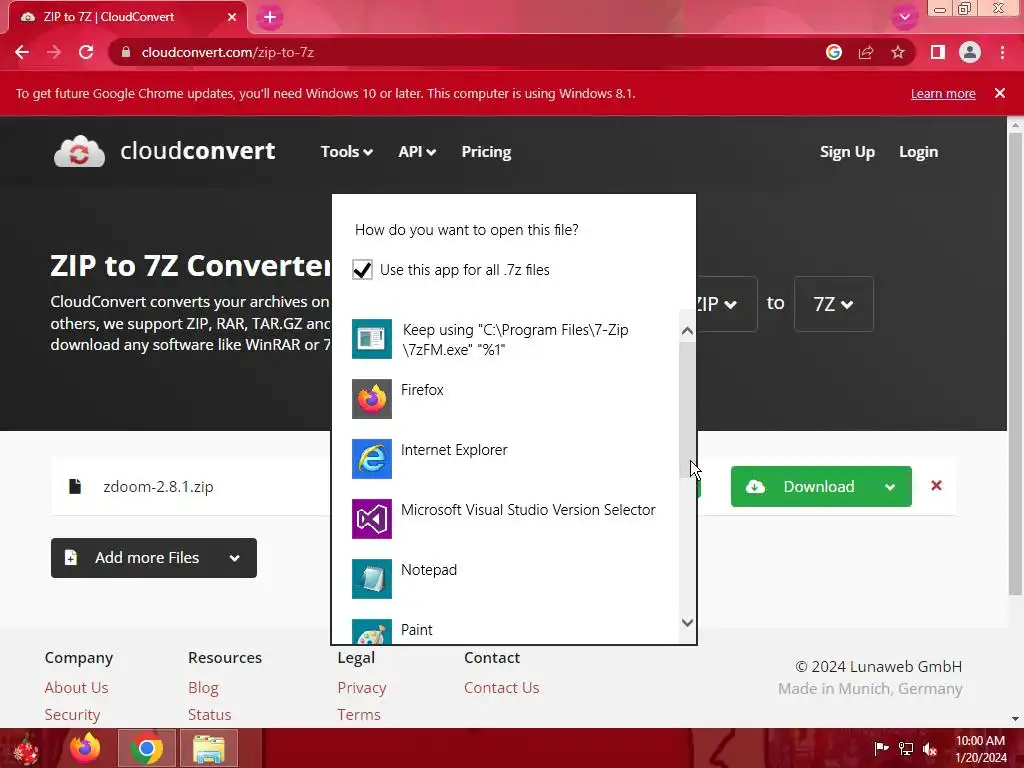Open the Status footer link
Image resolution: width=1024 pixels, height=768 pixels.
pos(210,714)
